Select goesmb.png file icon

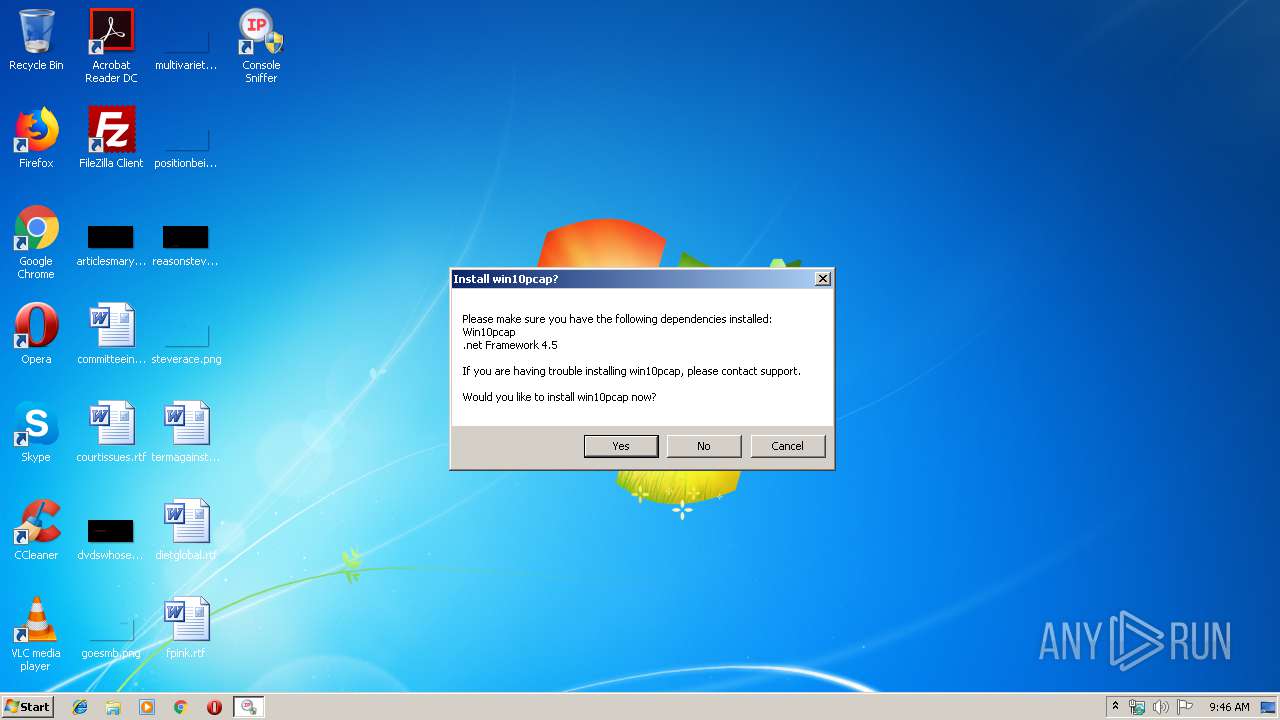coord(111,636)
